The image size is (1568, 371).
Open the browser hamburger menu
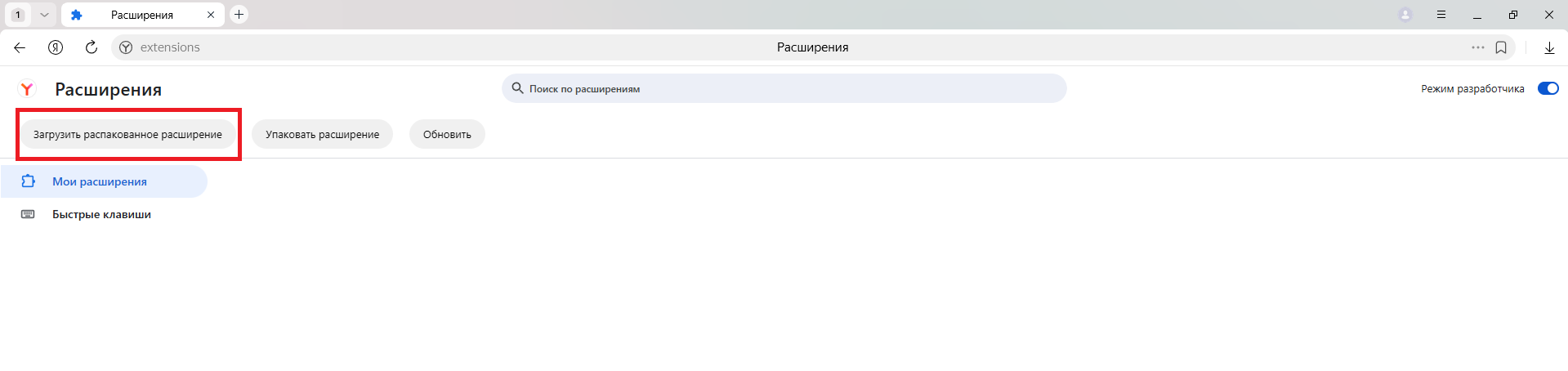(1441, 15)
